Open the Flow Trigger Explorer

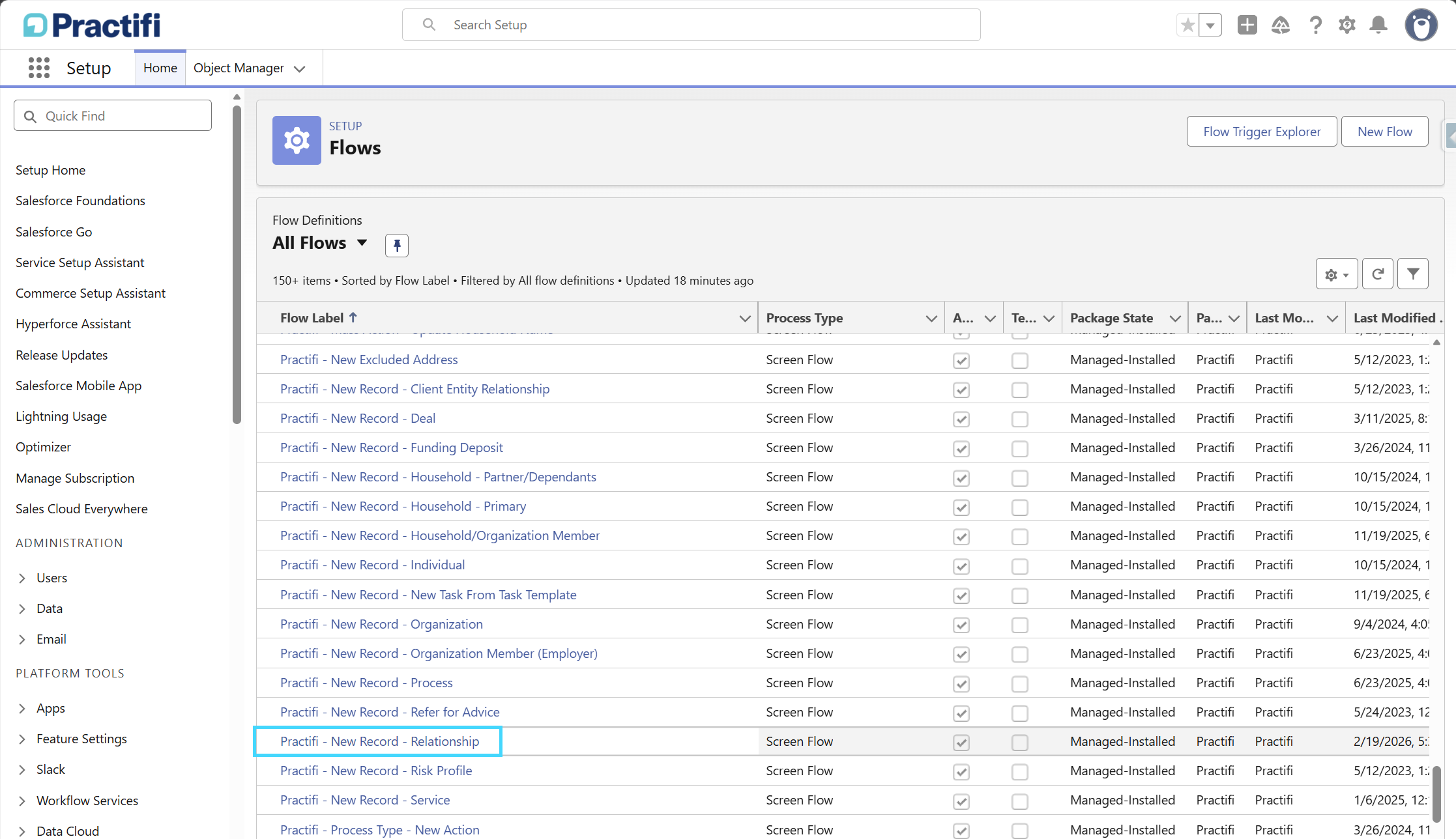pyautogui.click(x=1262, y=132)
